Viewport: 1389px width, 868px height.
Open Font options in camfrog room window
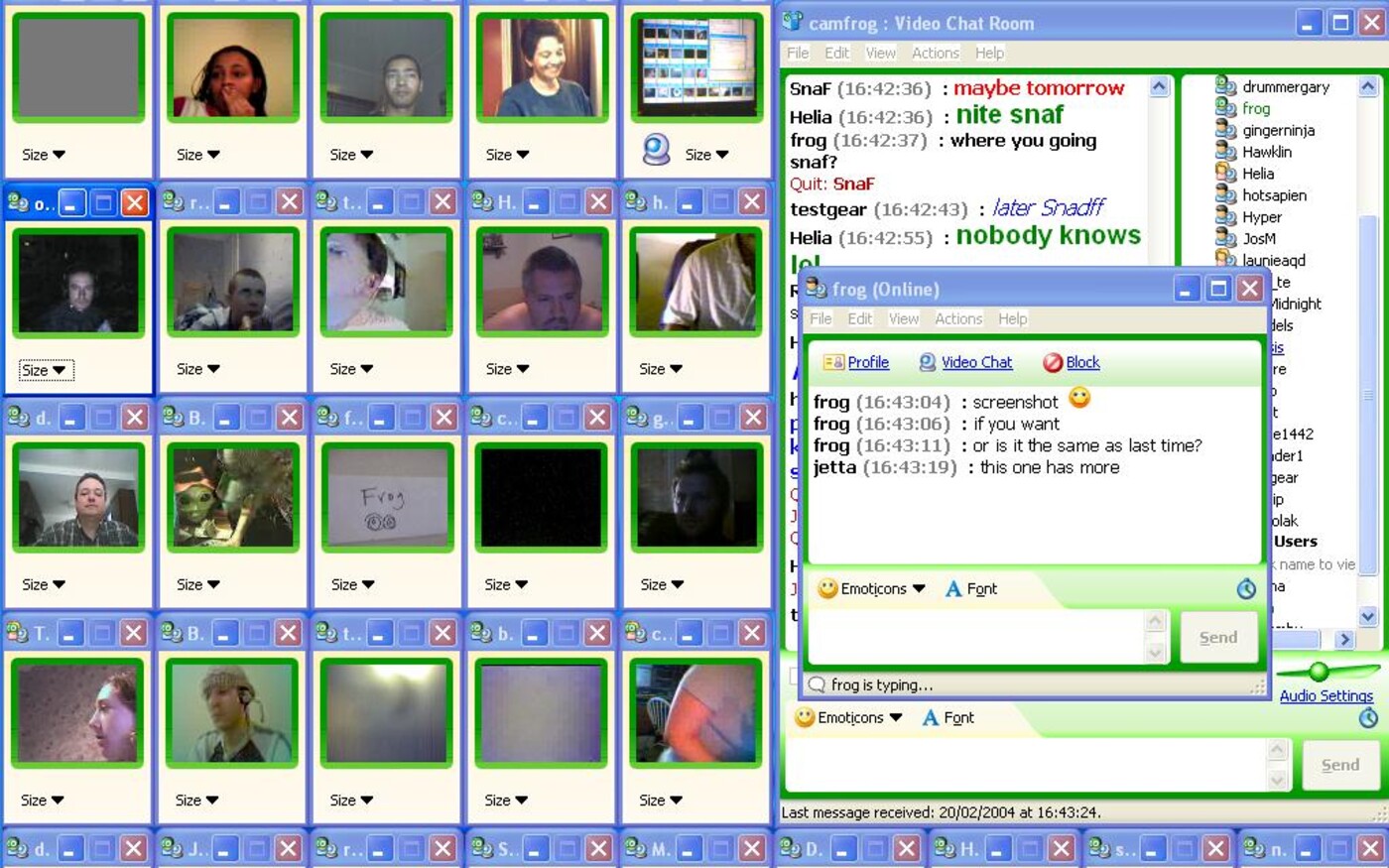(x=948, y=717)
